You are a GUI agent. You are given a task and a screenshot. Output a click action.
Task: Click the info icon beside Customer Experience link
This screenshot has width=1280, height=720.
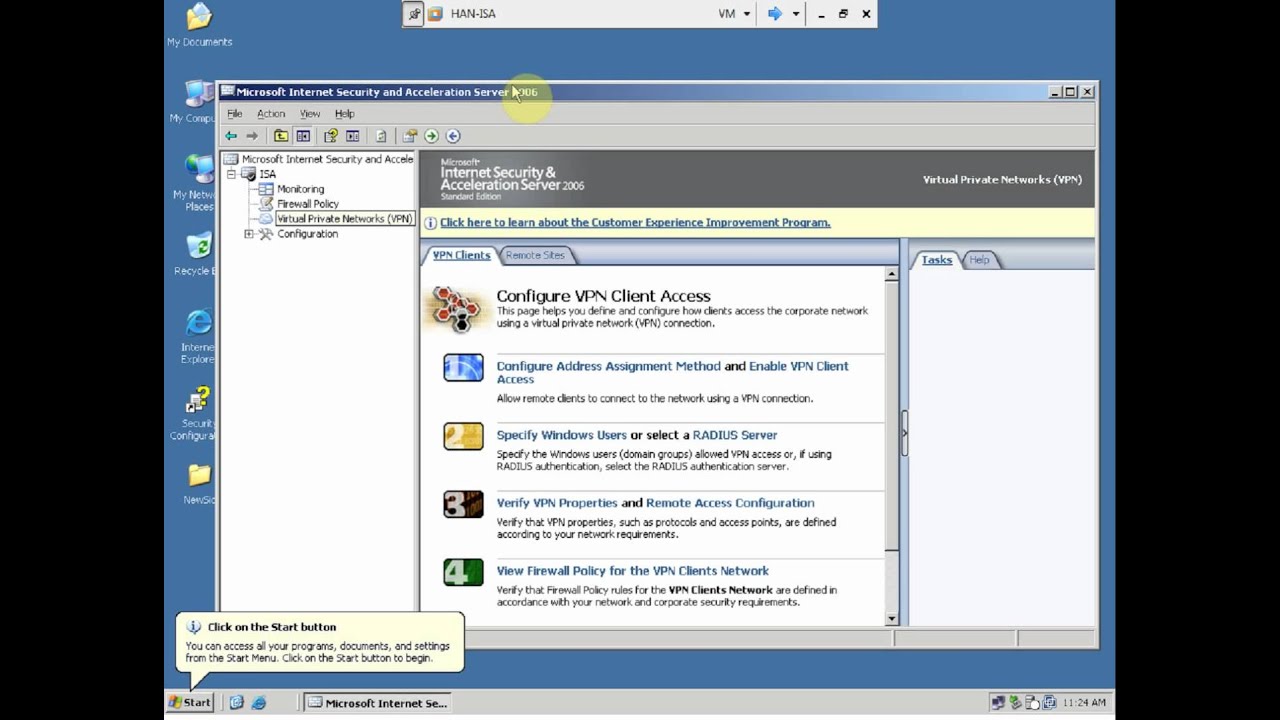pyautogui.click(x=430, y=223)
